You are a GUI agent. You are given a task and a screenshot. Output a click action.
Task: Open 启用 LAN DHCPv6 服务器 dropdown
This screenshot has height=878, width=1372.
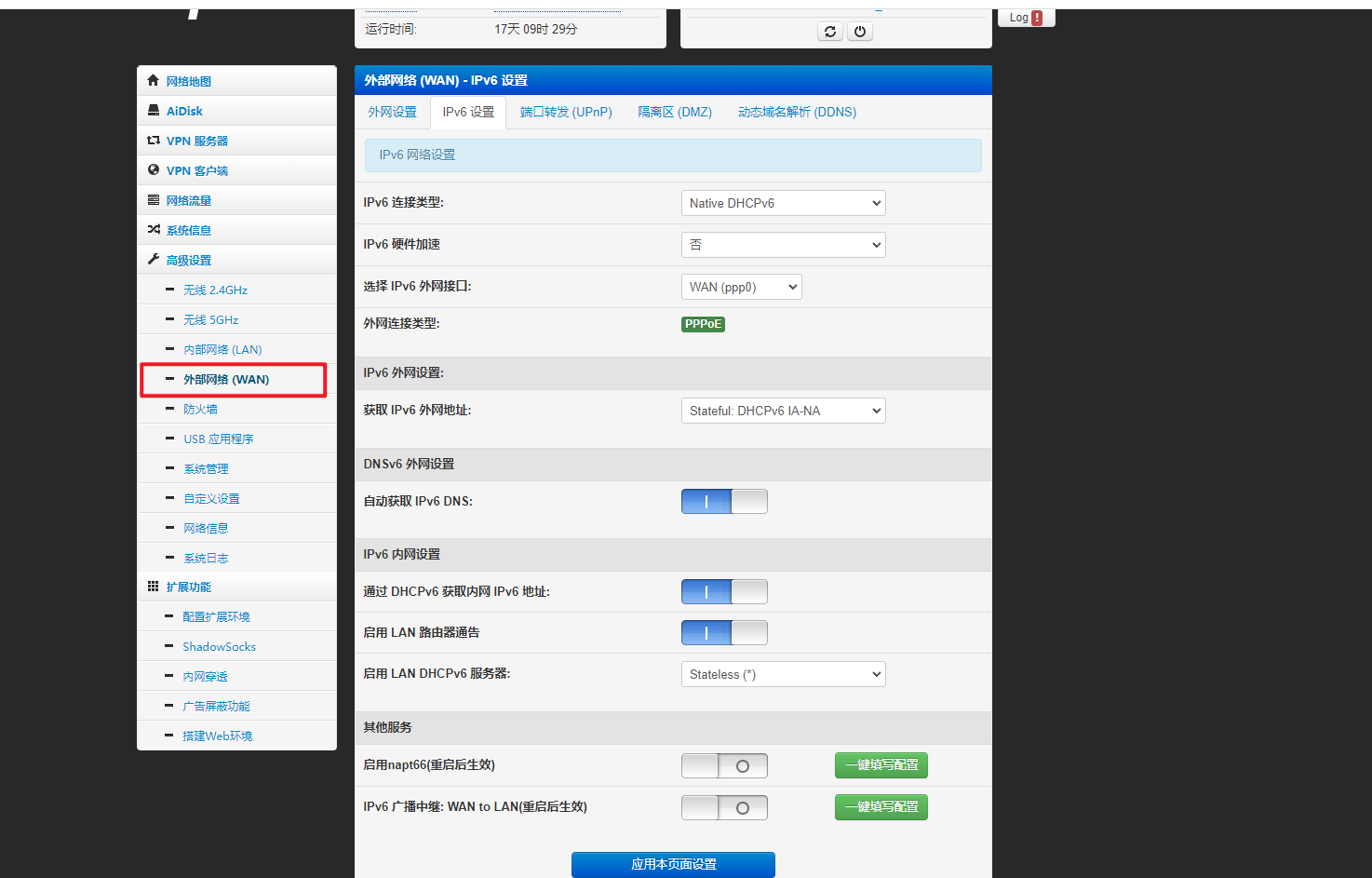(x=783, y=674)
